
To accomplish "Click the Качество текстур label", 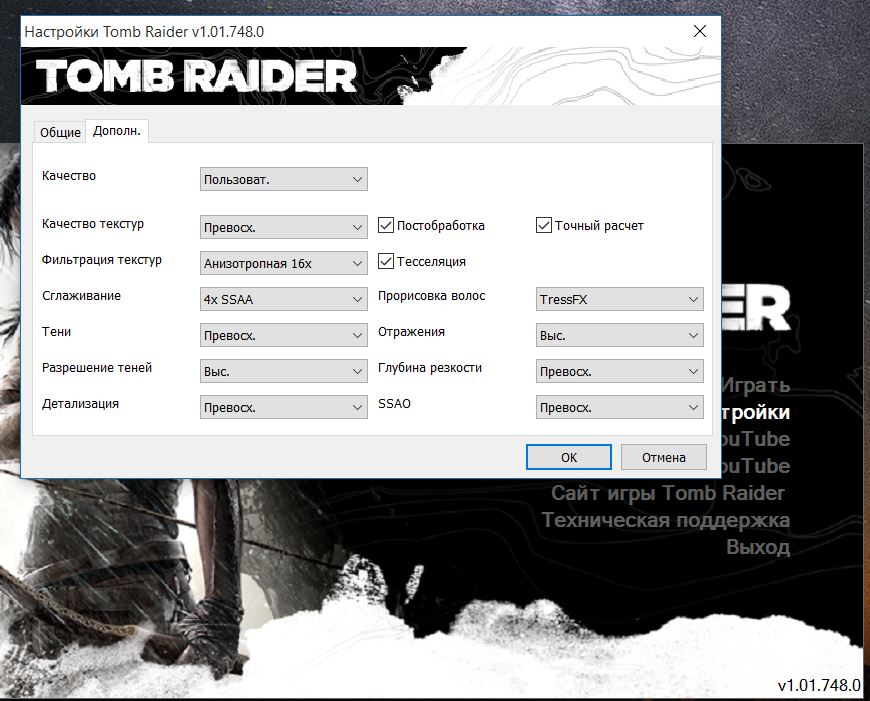I will (x=93, y=224).
